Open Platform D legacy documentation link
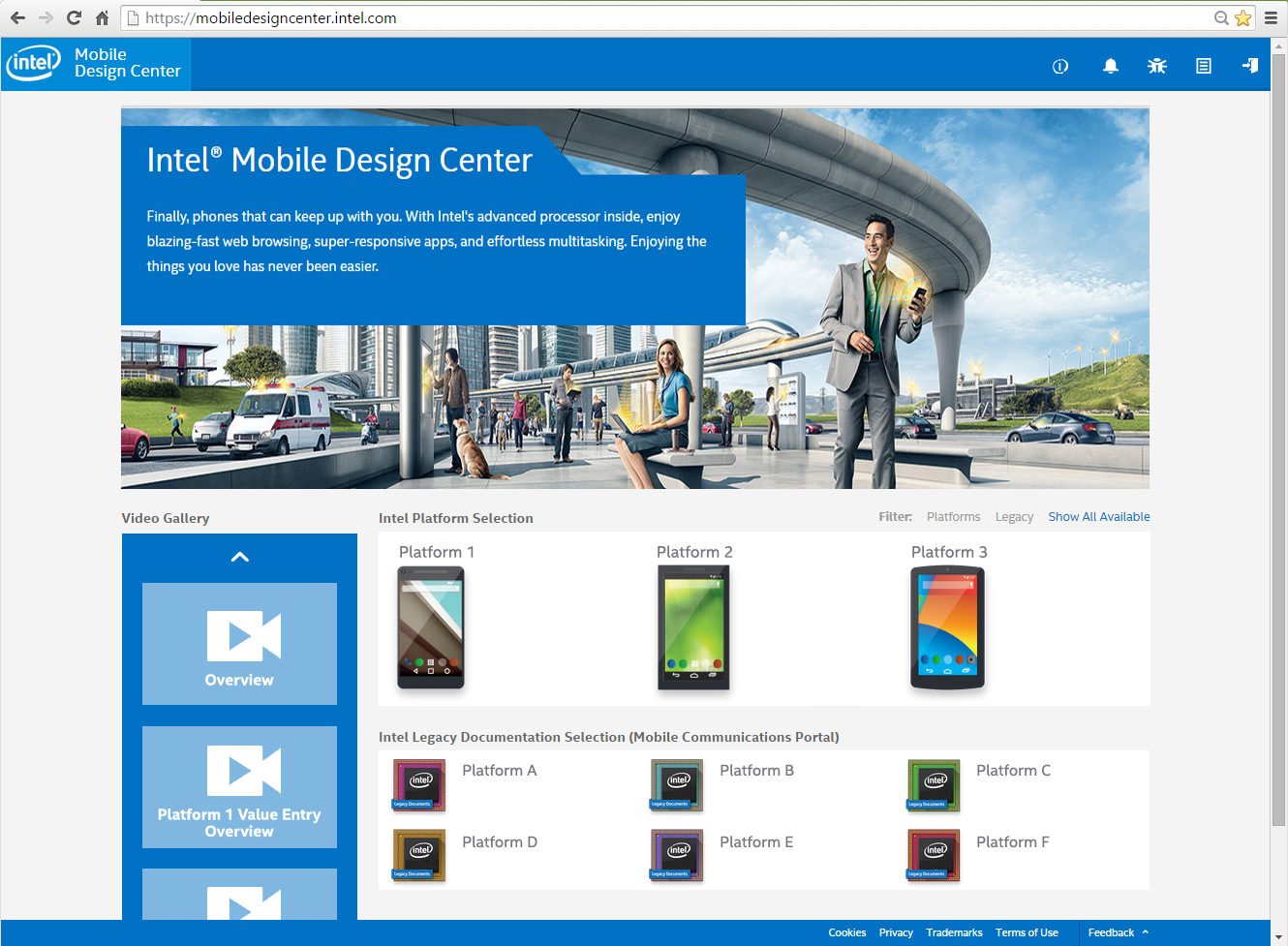This screenshot has height=946, width=1288. [x=499, y=842]
